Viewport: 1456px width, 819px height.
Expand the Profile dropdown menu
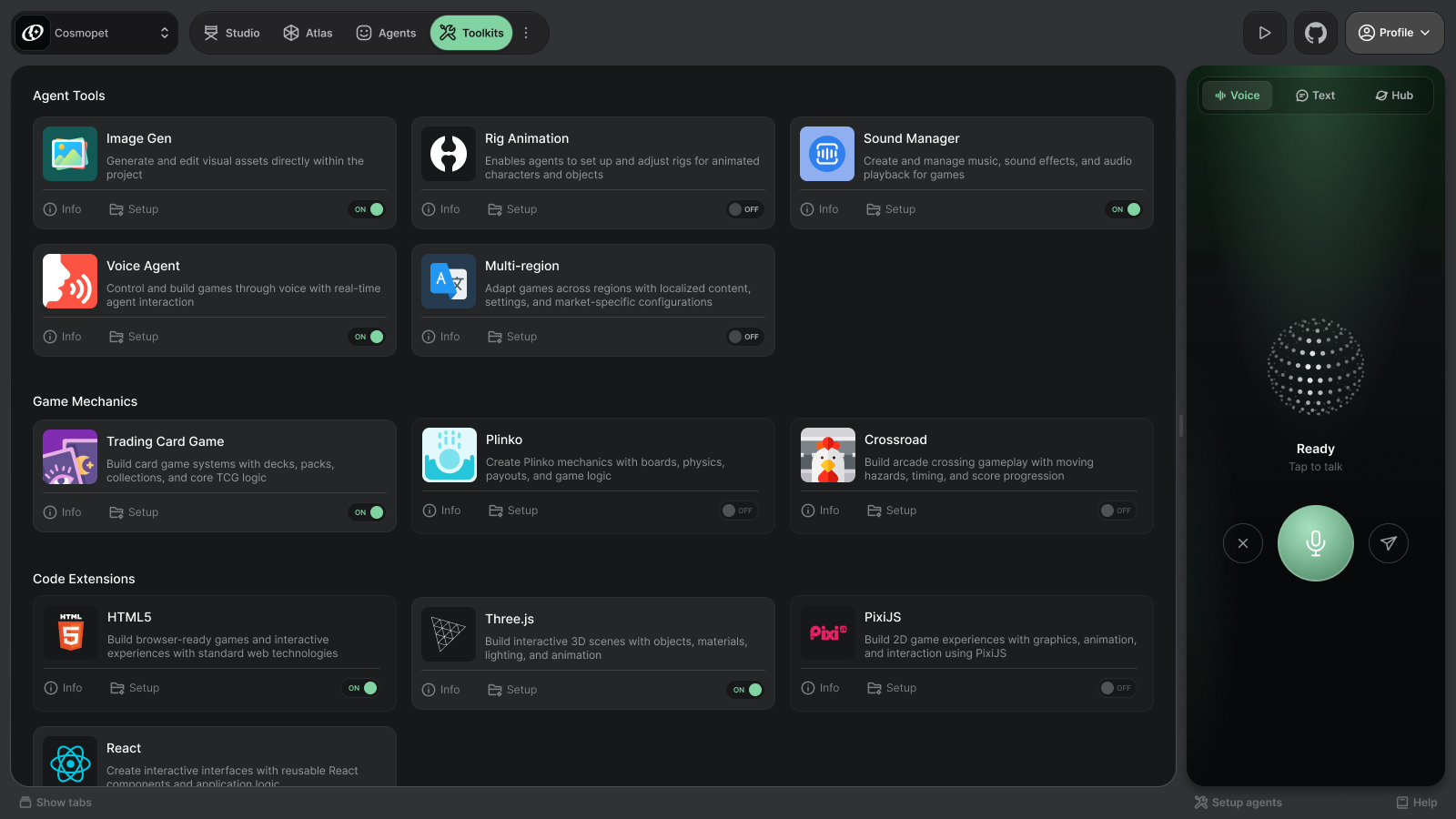pyautogui.click(x=1395, y=33)
